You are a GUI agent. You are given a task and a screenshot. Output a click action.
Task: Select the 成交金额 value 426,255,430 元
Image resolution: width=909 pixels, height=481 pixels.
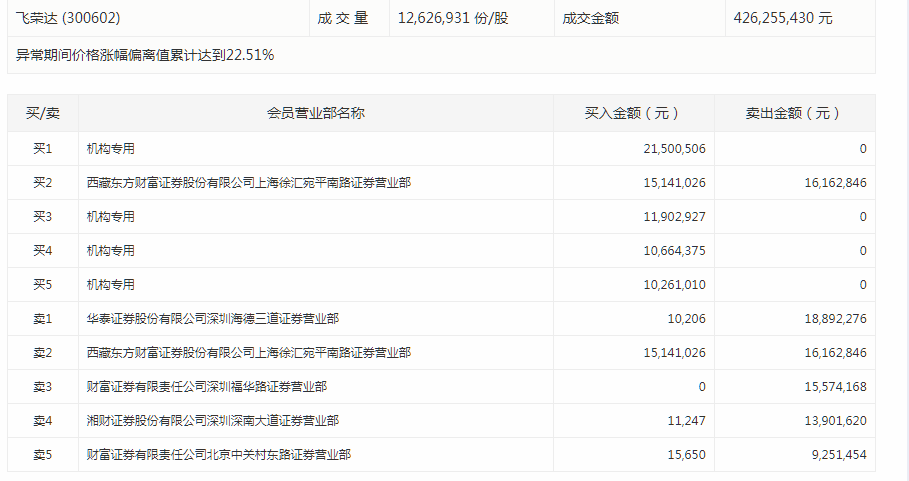pyautogui.click(x=782, y=18)
